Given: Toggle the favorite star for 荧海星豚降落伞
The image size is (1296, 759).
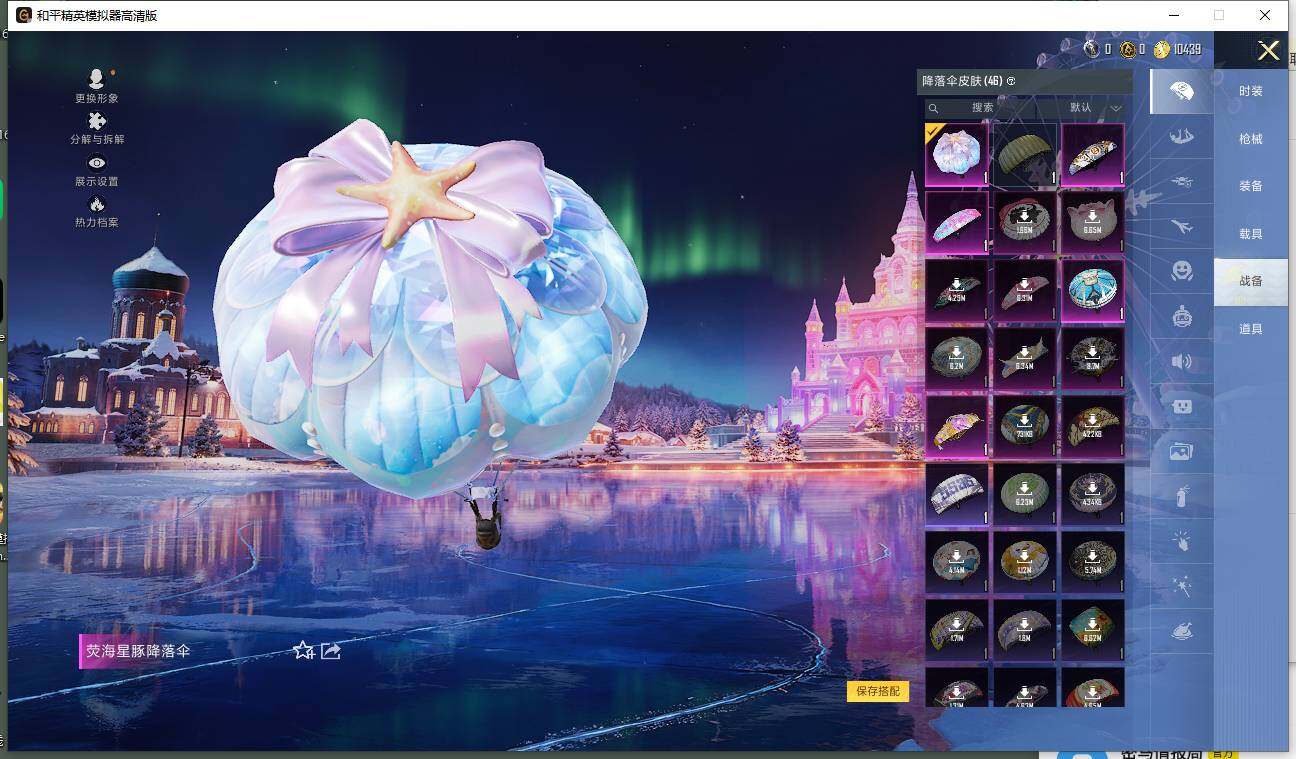Looking at the screenshot, I should (x=302, y=650).
